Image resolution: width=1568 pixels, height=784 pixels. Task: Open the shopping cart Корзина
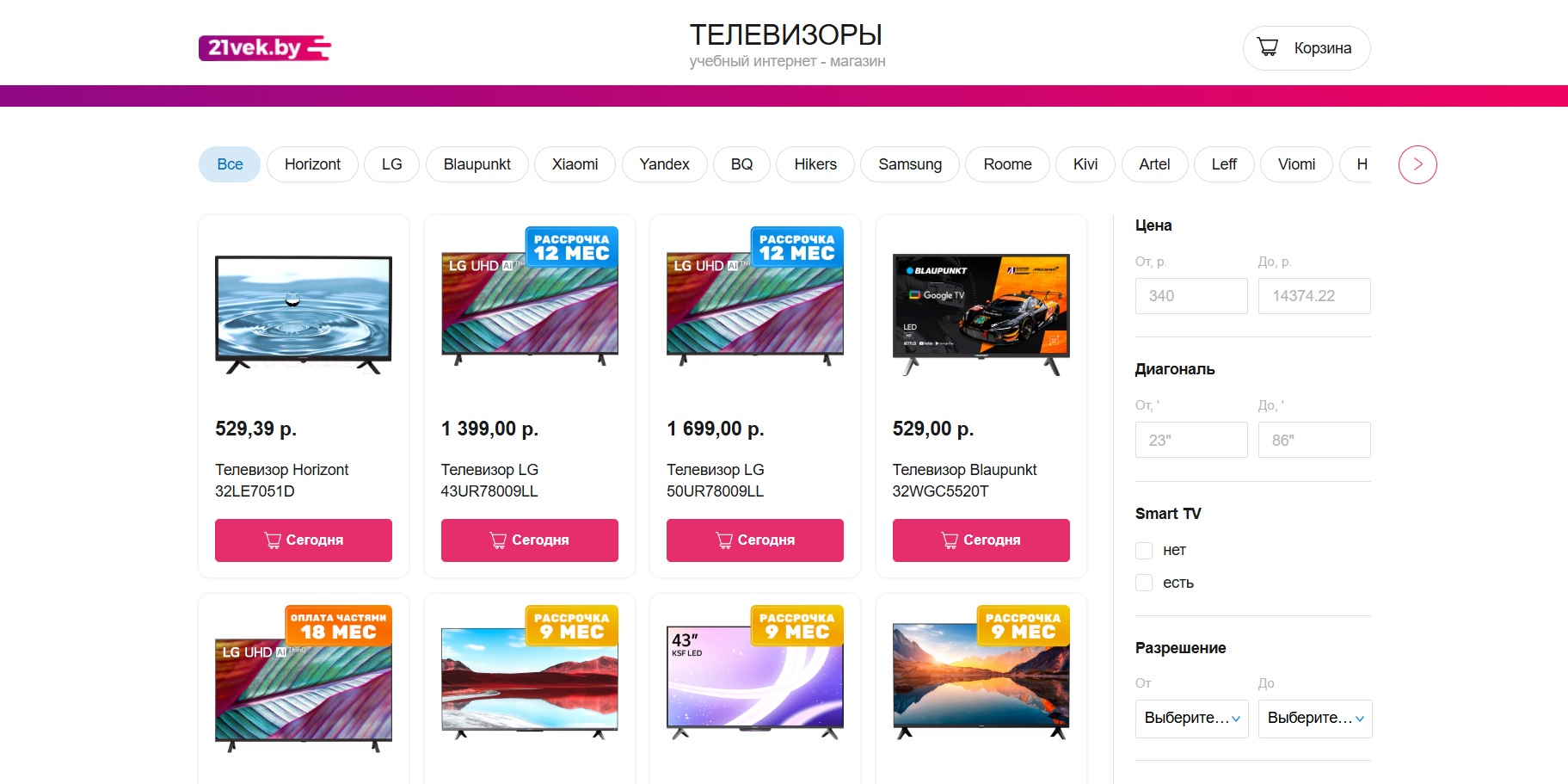(x=1306, y=48)
